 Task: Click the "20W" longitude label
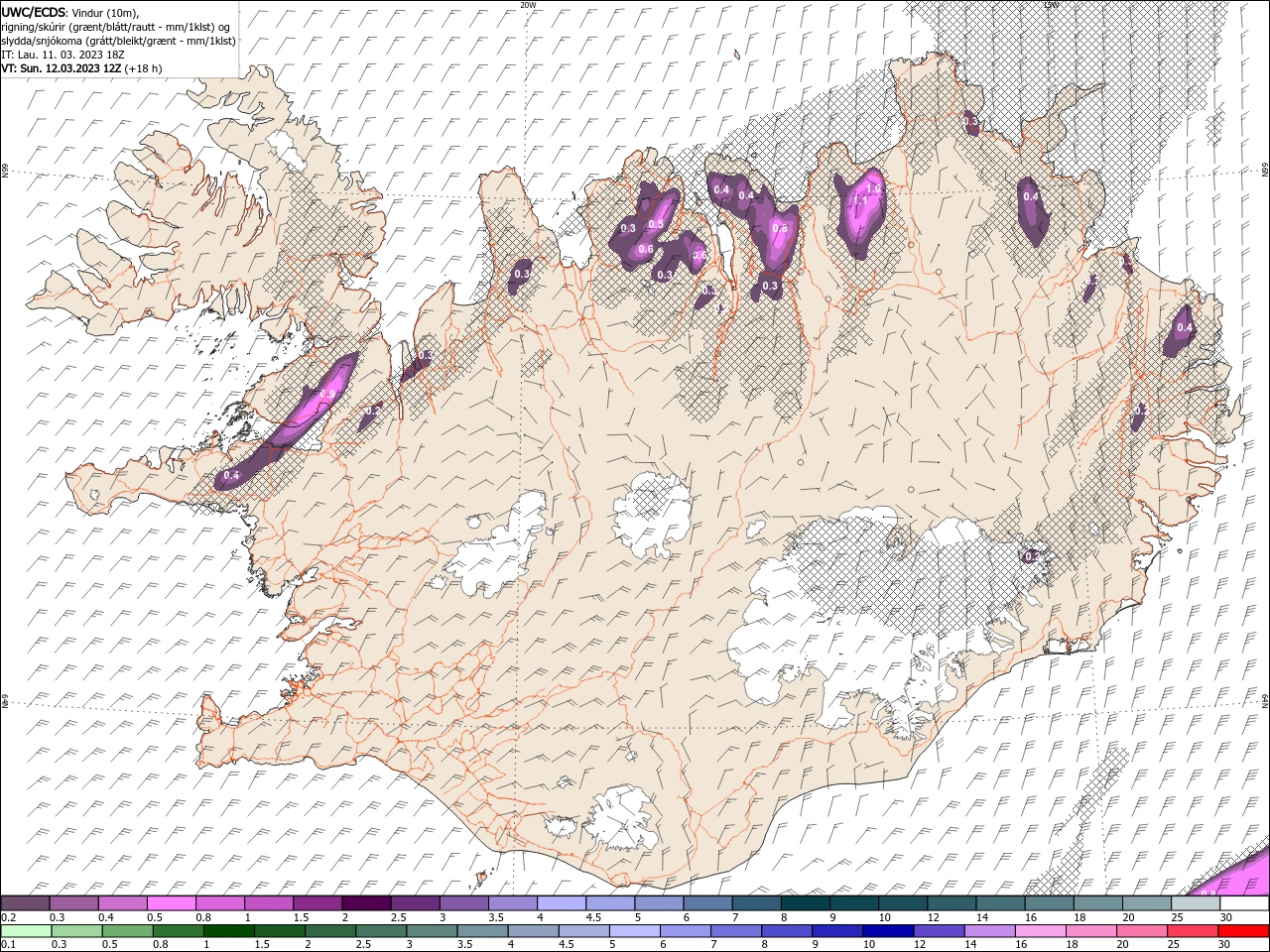(528, 5)
